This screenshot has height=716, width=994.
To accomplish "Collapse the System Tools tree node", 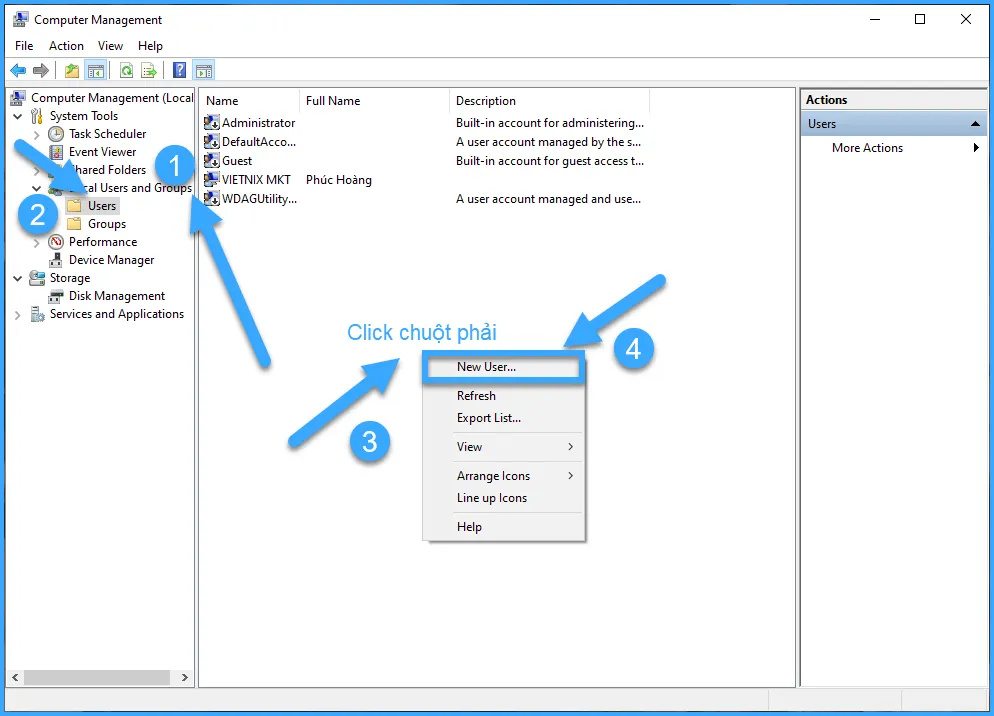I will 17,116.
